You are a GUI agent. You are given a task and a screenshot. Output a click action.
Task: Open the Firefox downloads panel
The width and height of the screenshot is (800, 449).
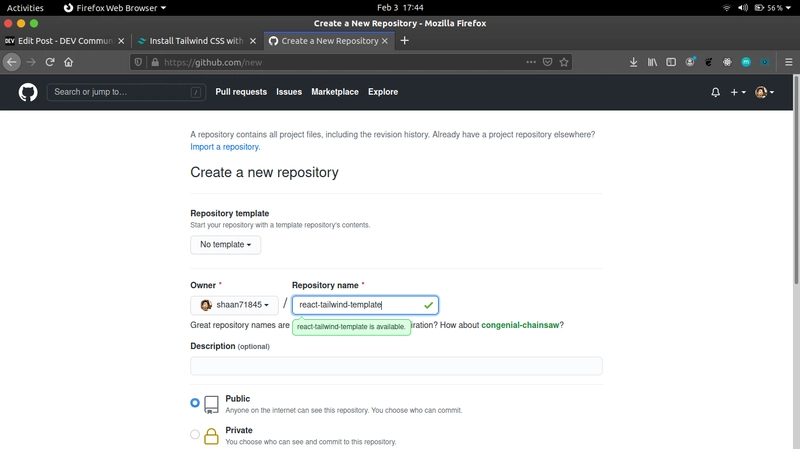633,62
